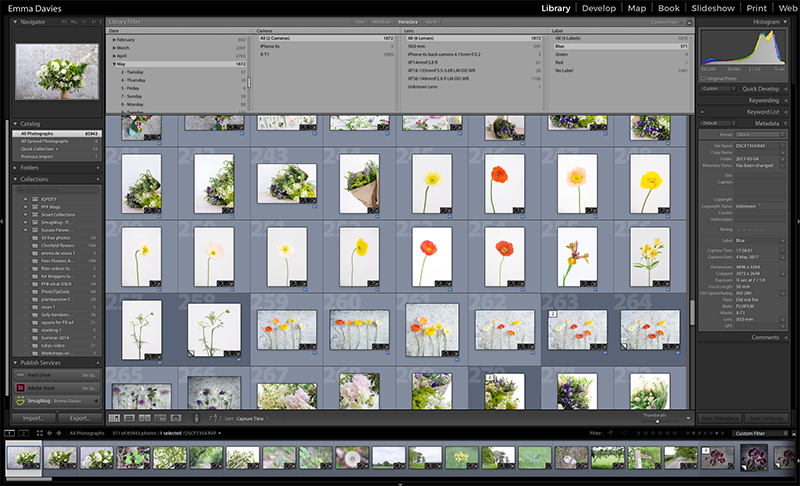Click the filter lock icon in Library Filter

689,22
